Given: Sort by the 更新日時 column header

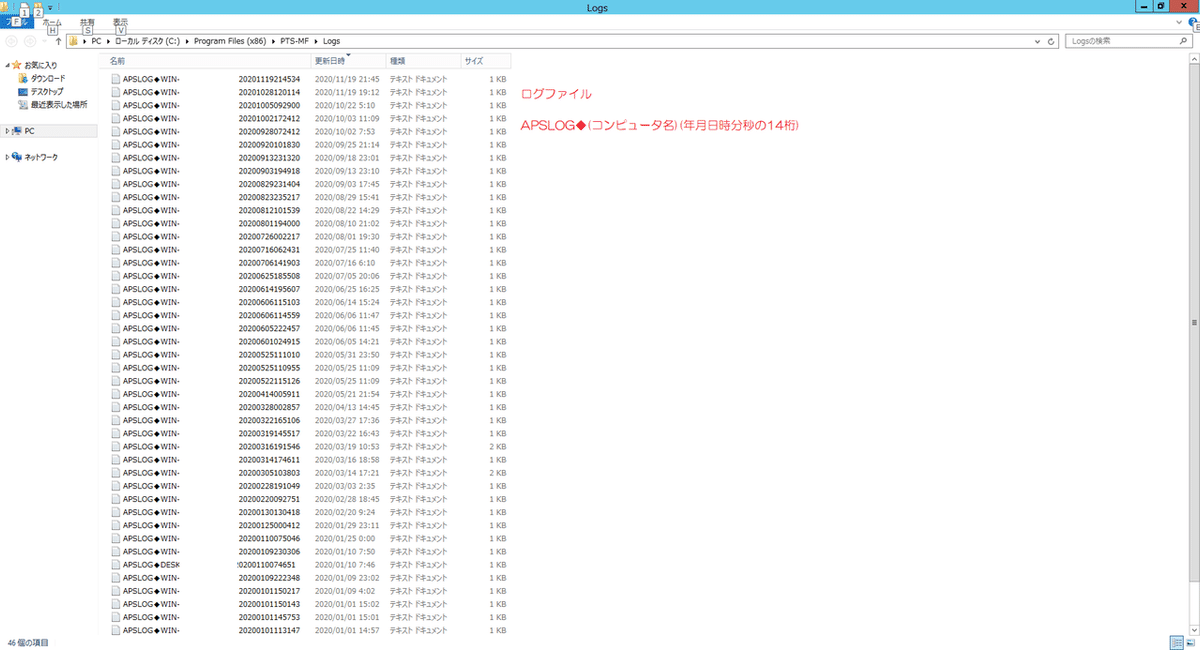Looking at the screenshot, I should coord(348,61).
